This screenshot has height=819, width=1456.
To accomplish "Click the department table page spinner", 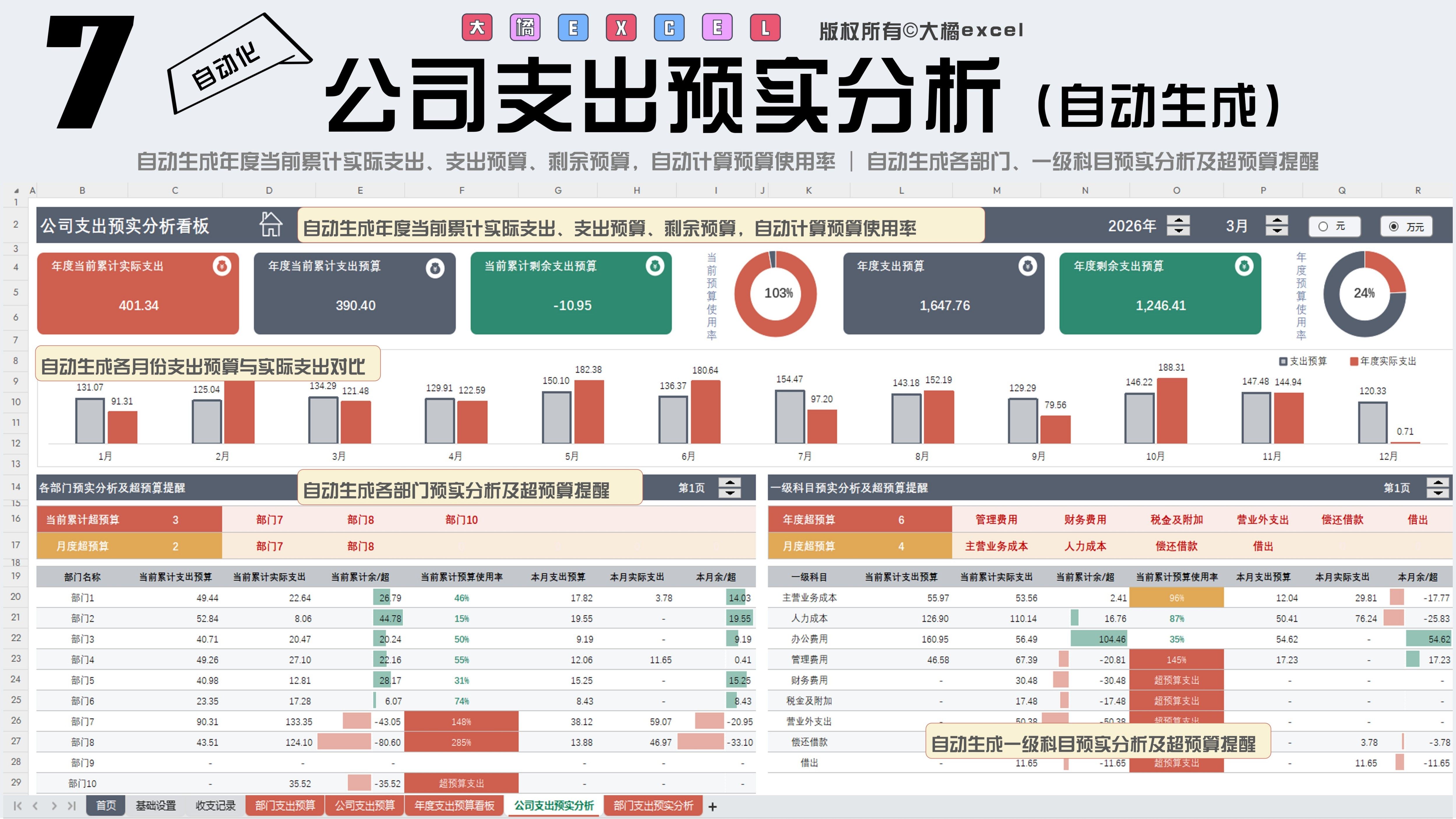I will [730, 487].
